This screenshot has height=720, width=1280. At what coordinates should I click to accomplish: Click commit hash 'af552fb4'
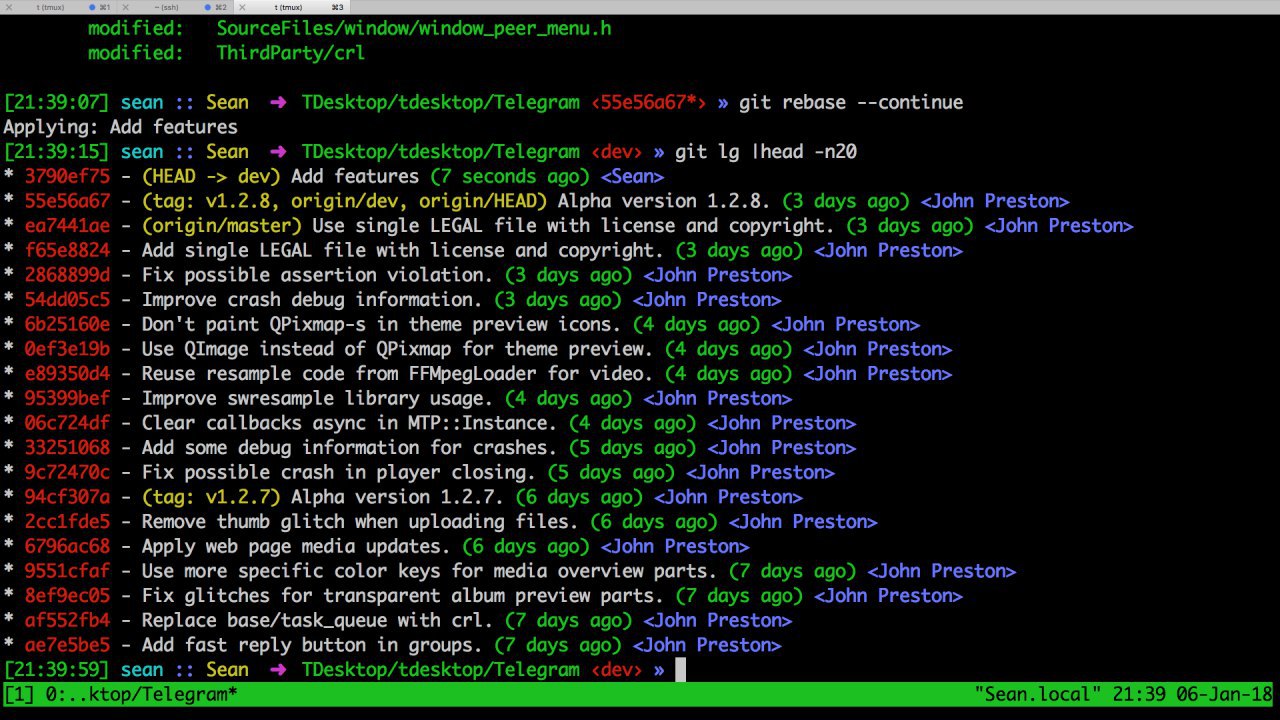[x=67, y=620]
